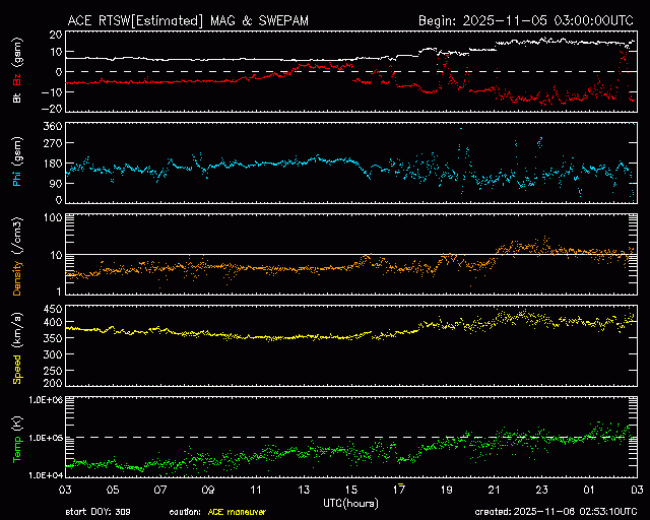Click the '360' tick label on Phi axis
The image size is (650, 520).
53,126
